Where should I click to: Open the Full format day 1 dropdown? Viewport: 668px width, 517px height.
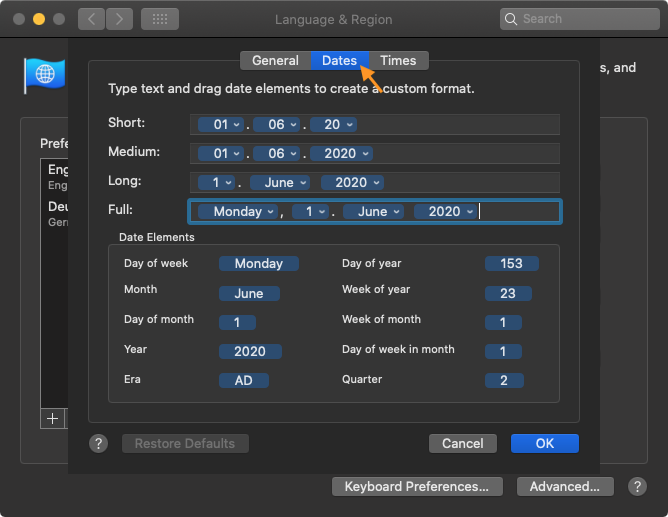310,211
